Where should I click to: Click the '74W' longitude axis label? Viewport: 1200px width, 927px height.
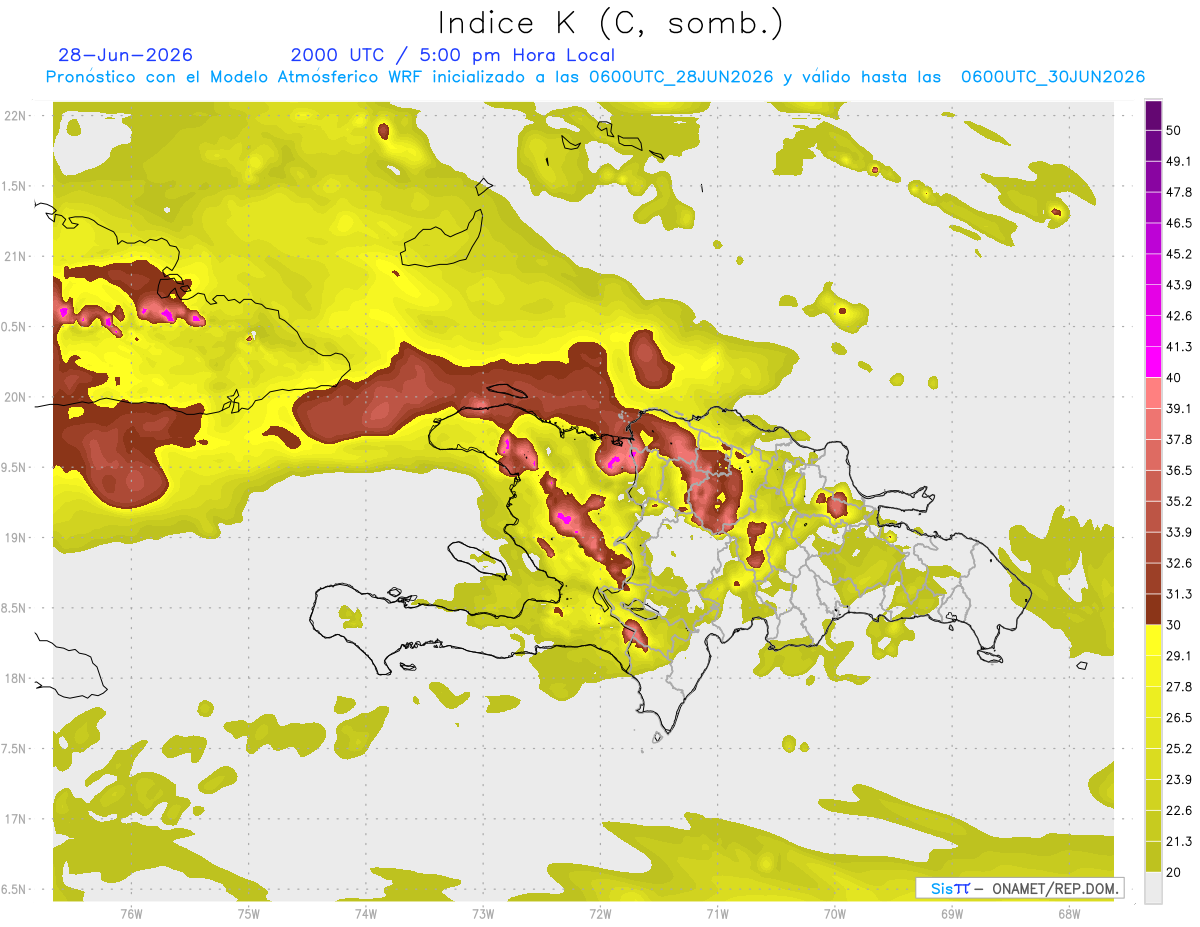point(366,914)
